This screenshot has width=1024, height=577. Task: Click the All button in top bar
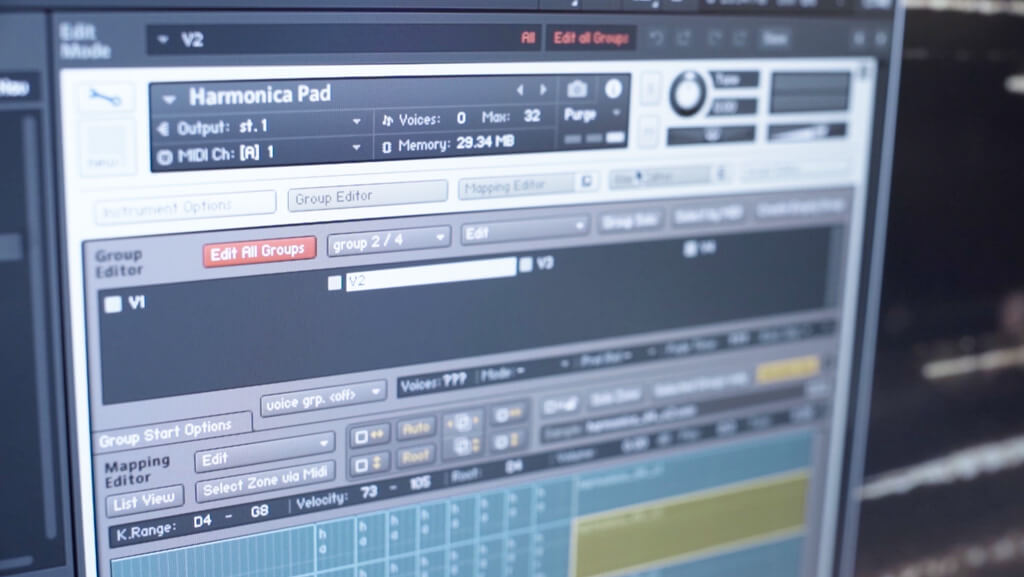point(528,38)
